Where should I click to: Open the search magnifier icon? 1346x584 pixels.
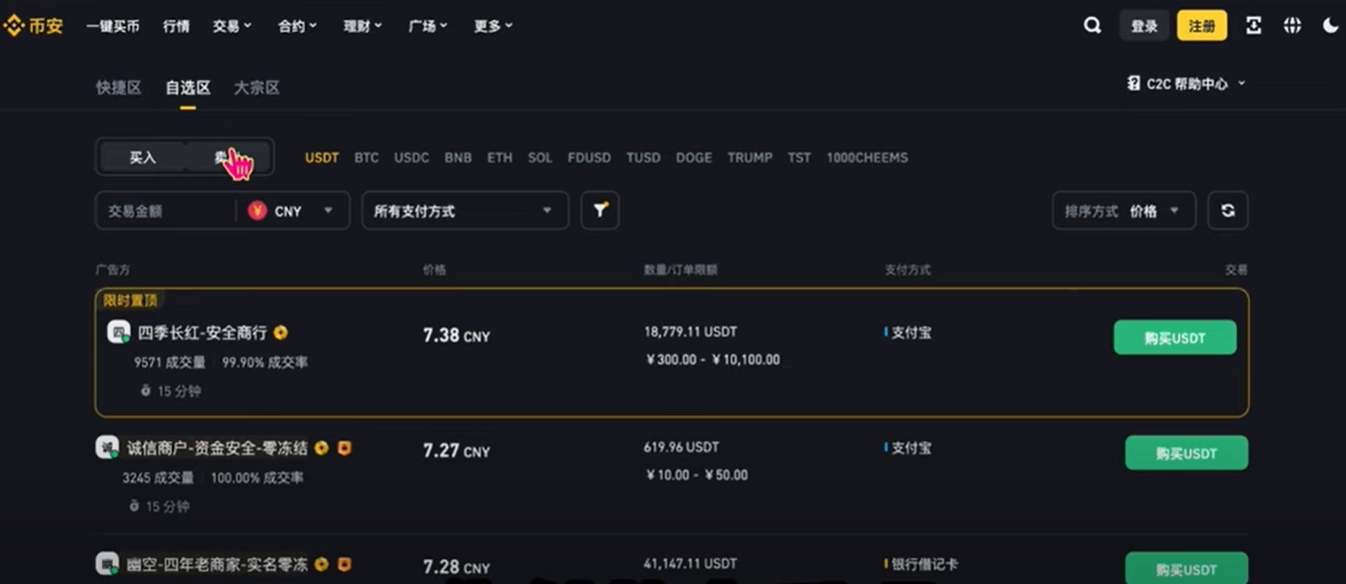pos(1092,26)
